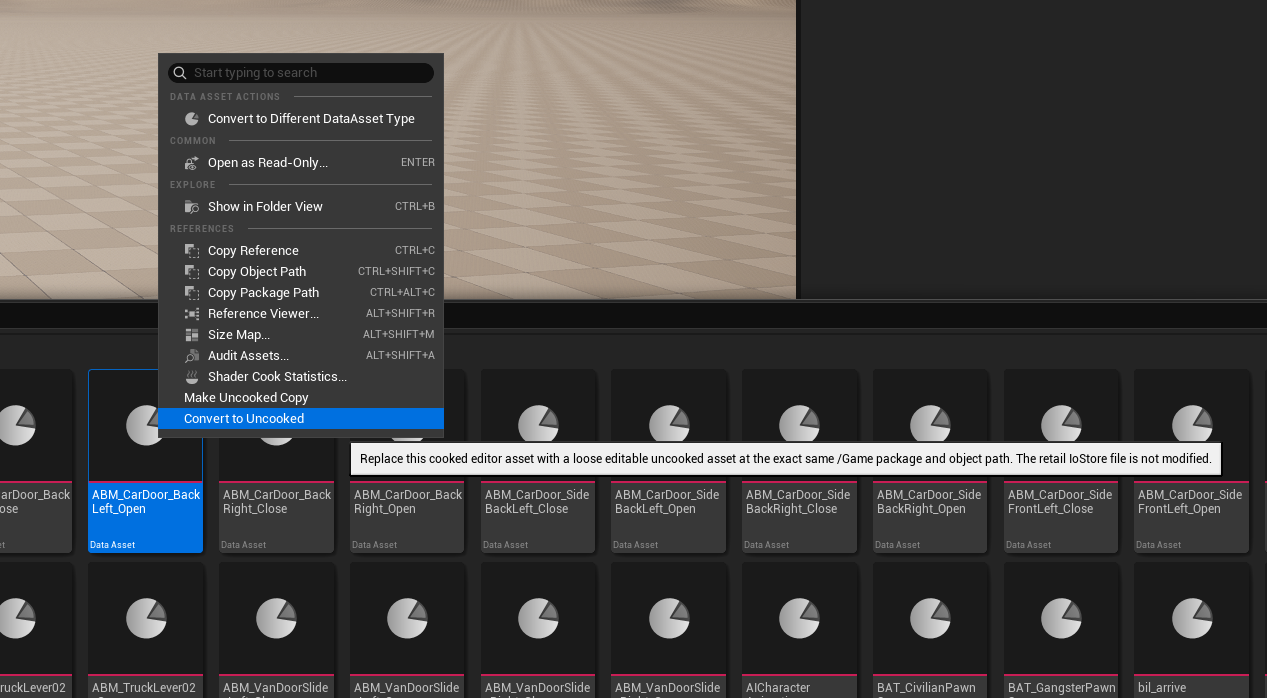Image resolution: width=1267 pixels, height=698 pixels.
Task: Select bil_arrive asset tile
Action: click(1192, 630)
